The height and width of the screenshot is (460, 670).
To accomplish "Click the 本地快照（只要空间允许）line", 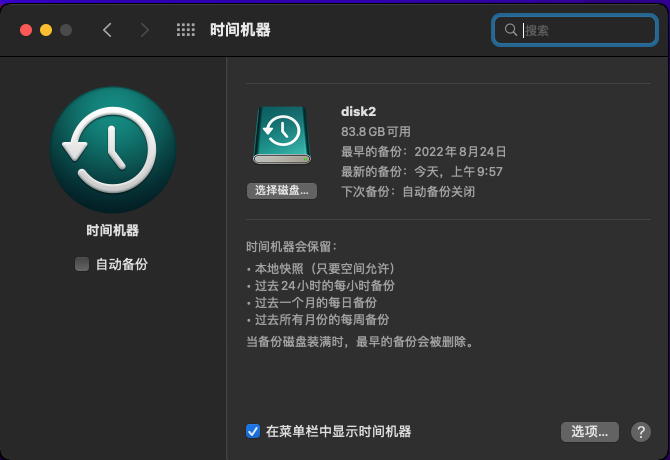I will [x=321, y=269].
